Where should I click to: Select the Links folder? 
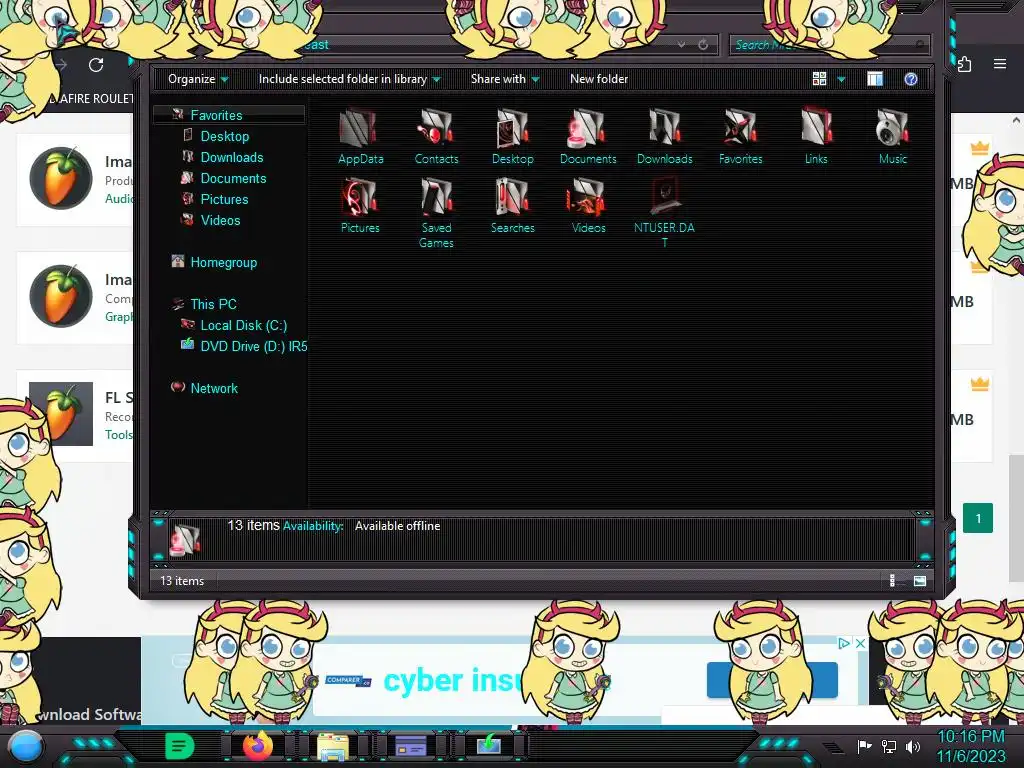[x=816, y=137]
